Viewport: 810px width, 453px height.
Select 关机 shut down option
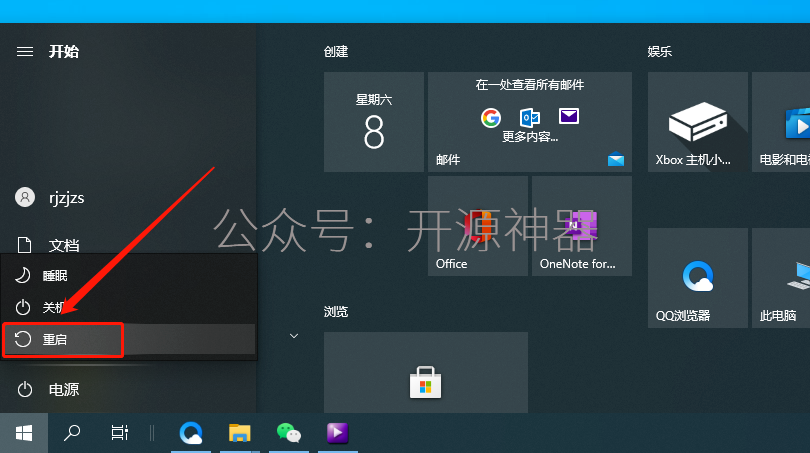point(129,307)
